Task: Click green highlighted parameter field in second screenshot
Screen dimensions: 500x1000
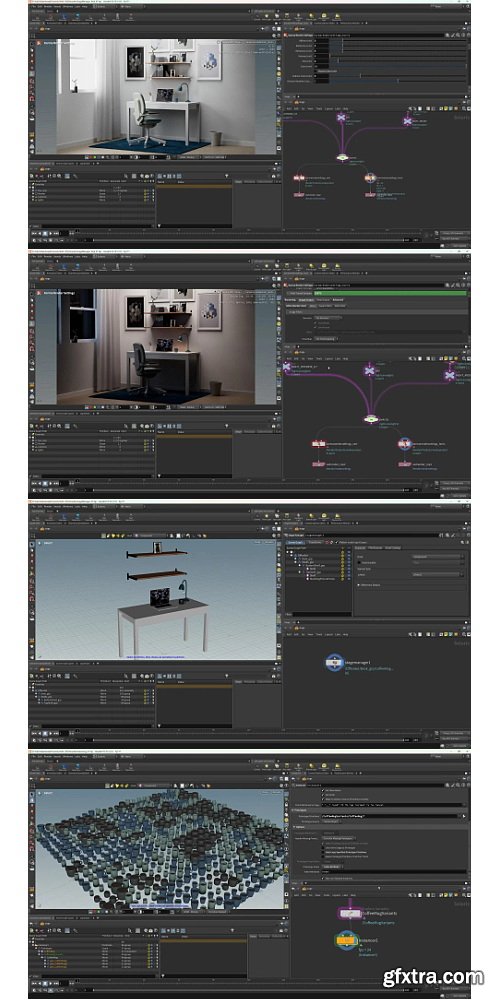Action: pyautogui.click(x=390, y=293)
